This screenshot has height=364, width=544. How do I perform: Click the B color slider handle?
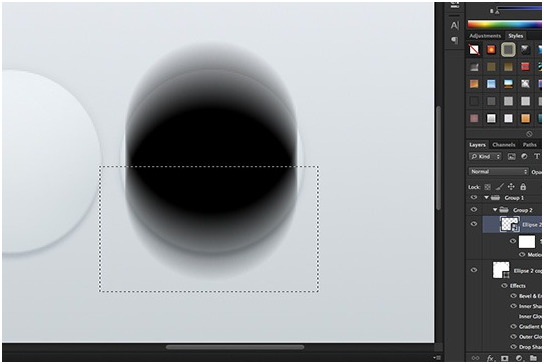click(497, 12)
